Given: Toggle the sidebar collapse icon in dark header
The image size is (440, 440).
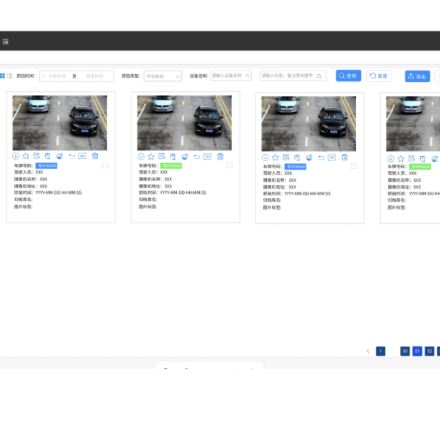Looking at the screenshot, I should pos(5,42).
